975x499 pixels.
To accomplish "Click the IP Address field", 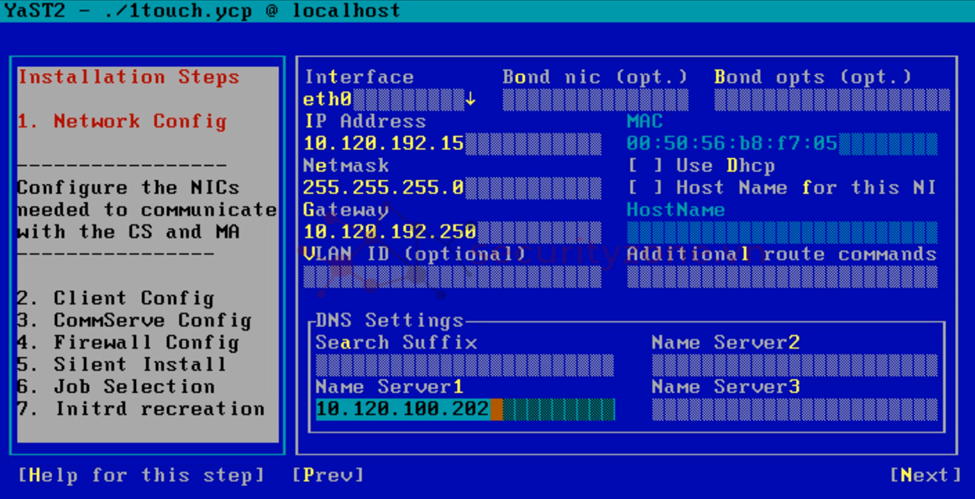I will [x=451, y=144].
